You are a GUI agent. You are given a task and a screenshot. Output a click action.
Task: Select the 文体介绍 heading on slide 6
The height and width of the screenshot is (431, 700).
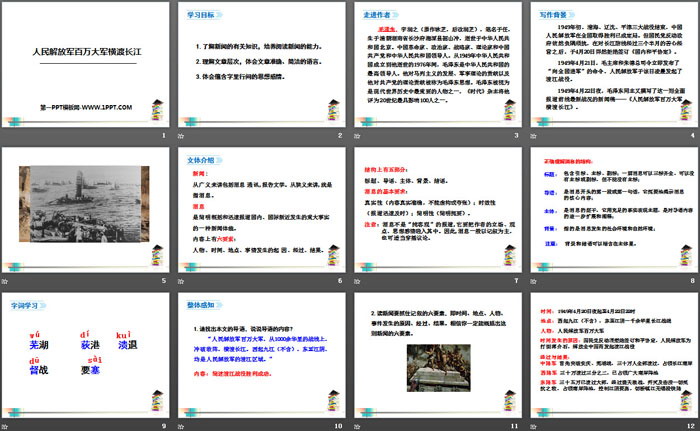[203, 158]
